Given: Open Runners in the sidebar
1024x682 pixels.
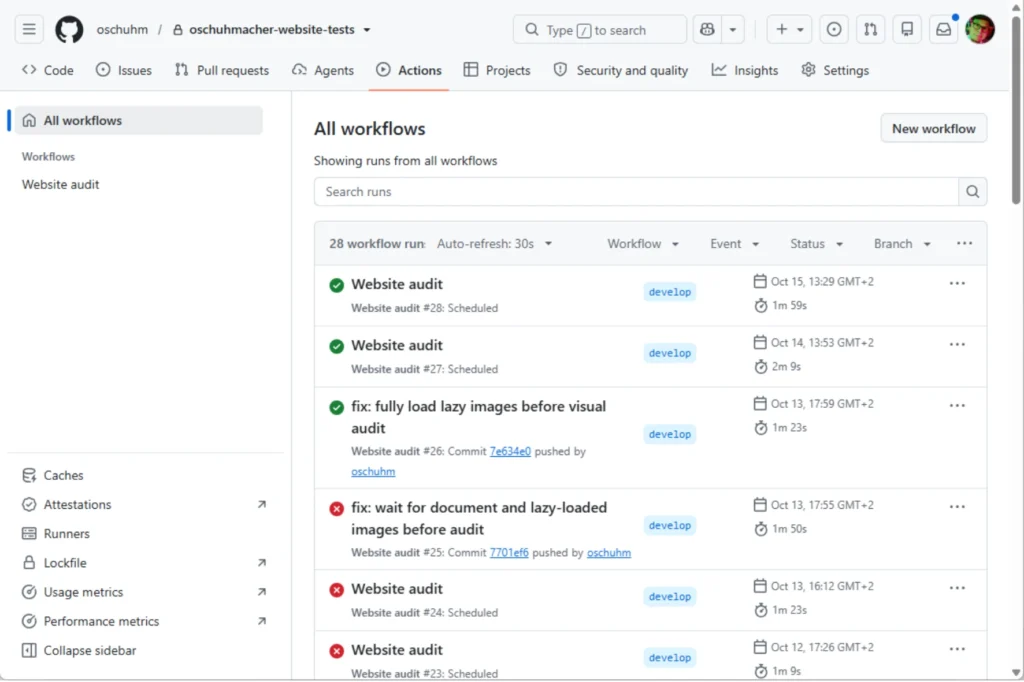Looking at the screenshot, I should [67, 534].
